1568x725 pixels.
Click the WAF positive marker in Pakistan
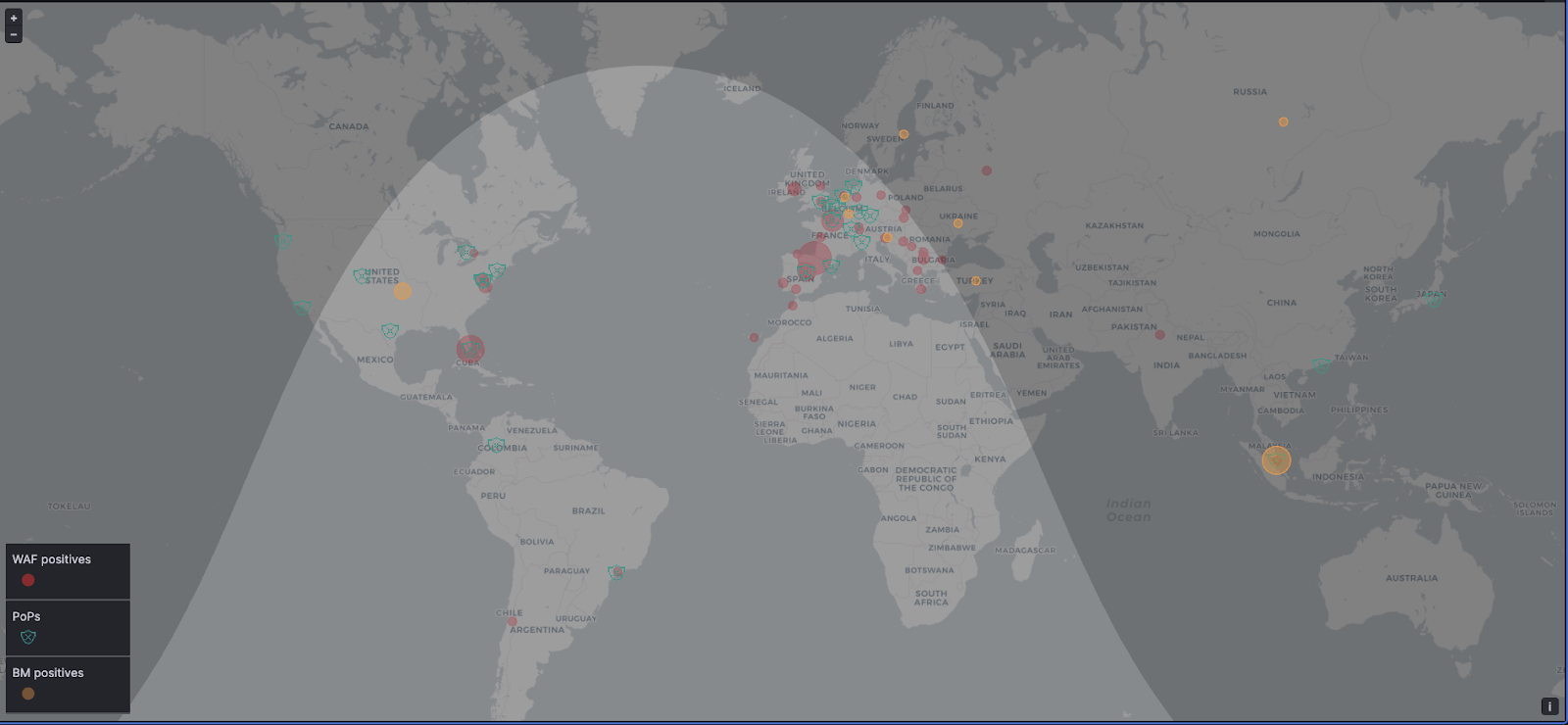1159,335
